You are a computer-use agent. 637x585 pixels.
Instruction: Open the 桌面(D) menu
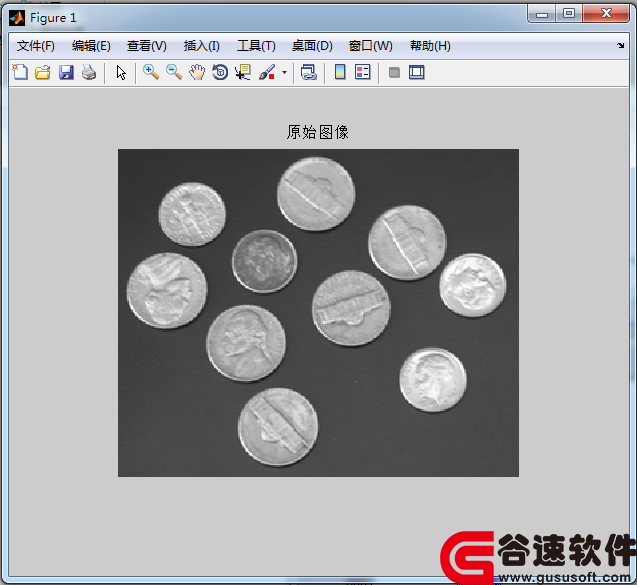click(312, 46)
